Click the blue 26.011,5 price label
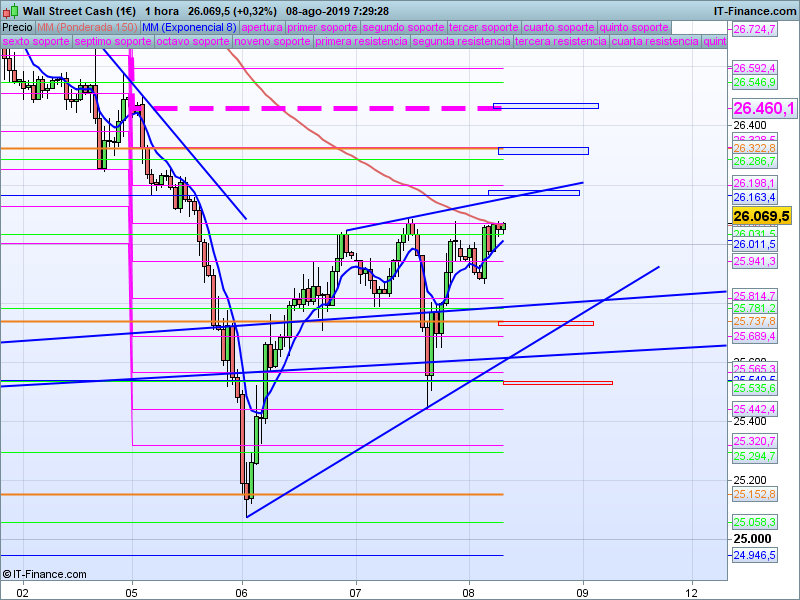The width and height of the screenshot is (800, 600). pyautogui.click(x=755, y=244)
